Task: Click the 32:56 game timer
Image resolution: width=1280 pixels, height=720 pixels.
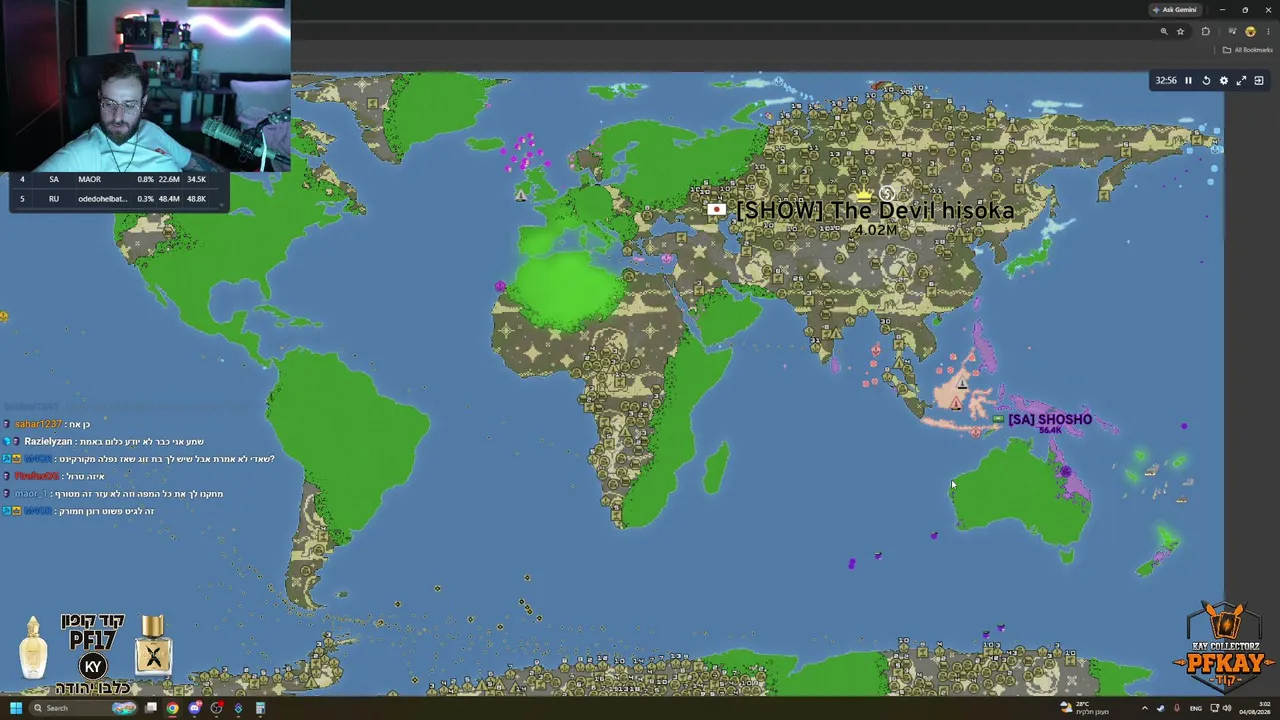Action: [1166, 81]
